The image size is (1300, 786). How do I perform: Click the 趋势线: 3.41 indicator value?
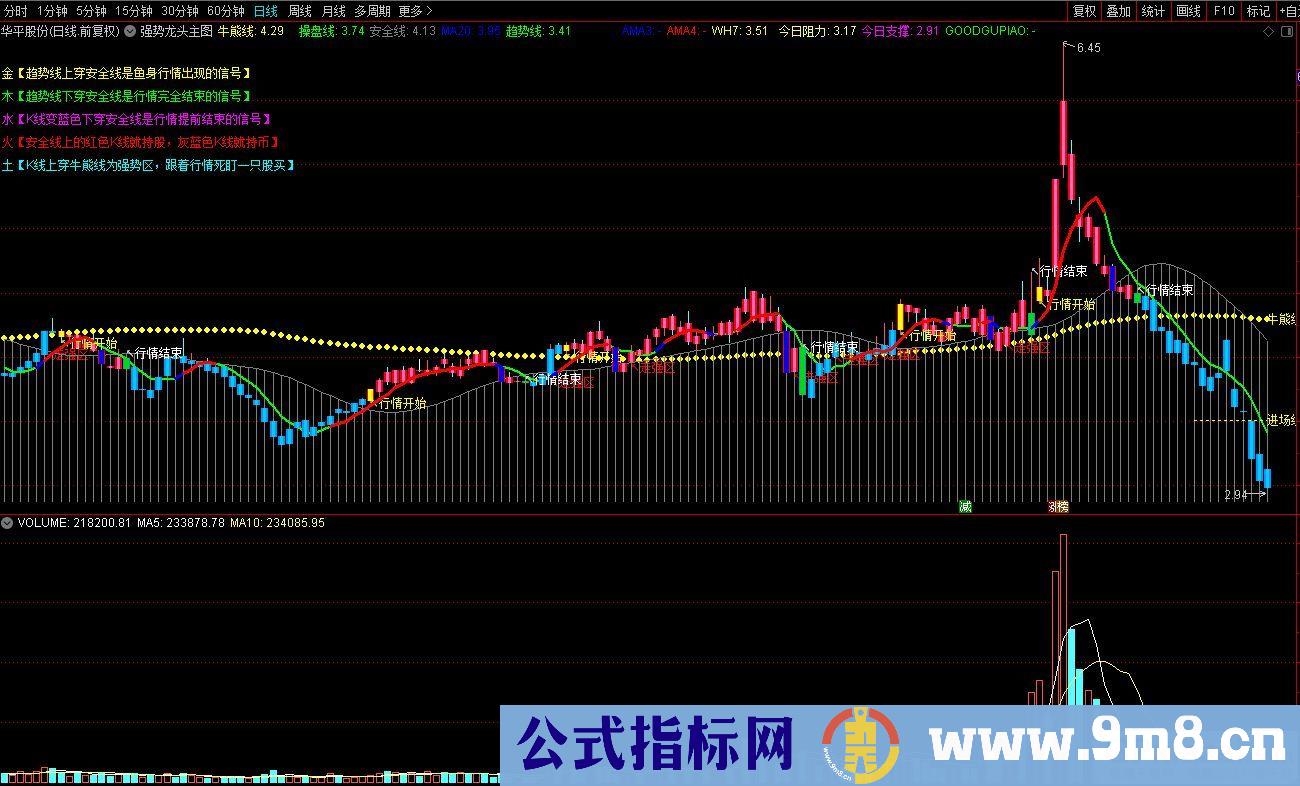[x=538, y=31]
